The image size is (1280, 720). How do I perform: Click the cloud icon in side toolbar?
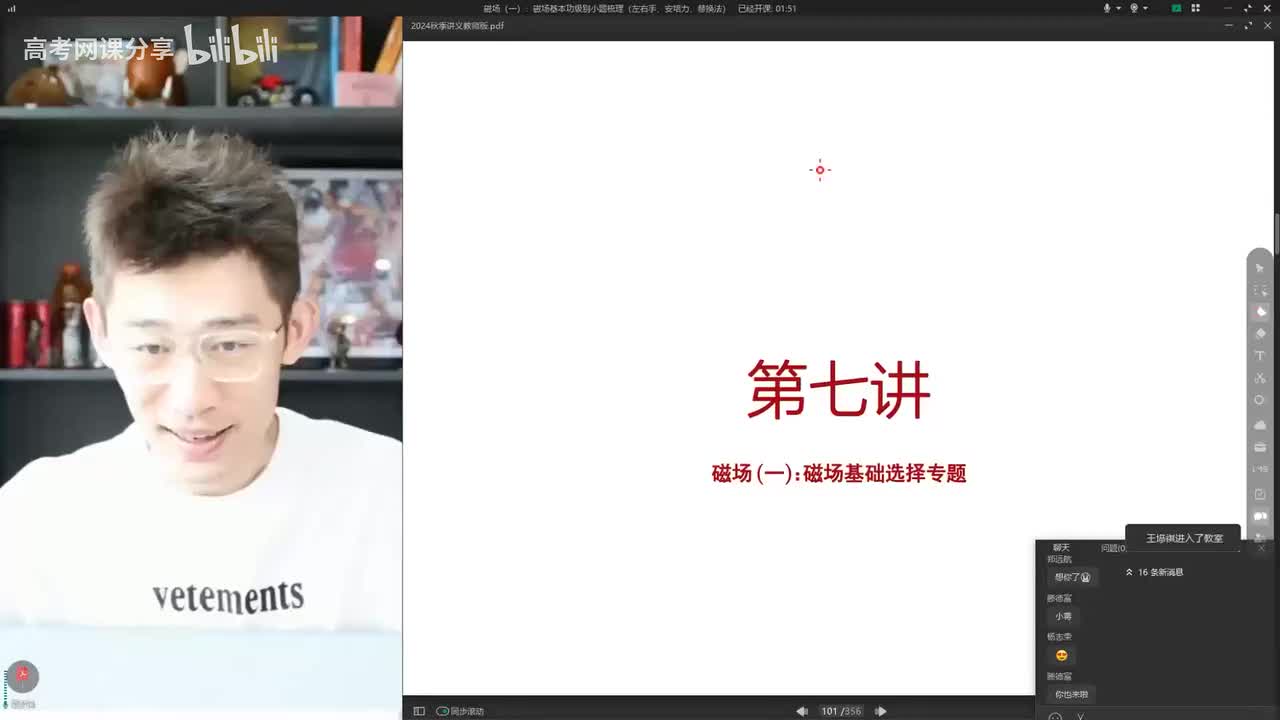point(1260,425)
